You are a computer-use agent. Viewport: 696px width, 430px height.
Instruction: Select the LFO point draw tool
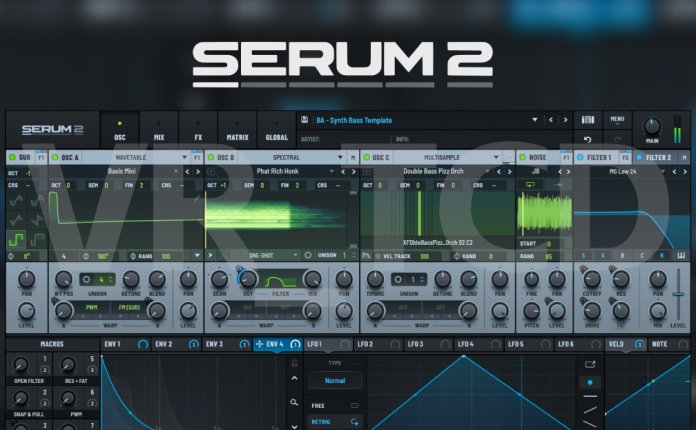590,382
